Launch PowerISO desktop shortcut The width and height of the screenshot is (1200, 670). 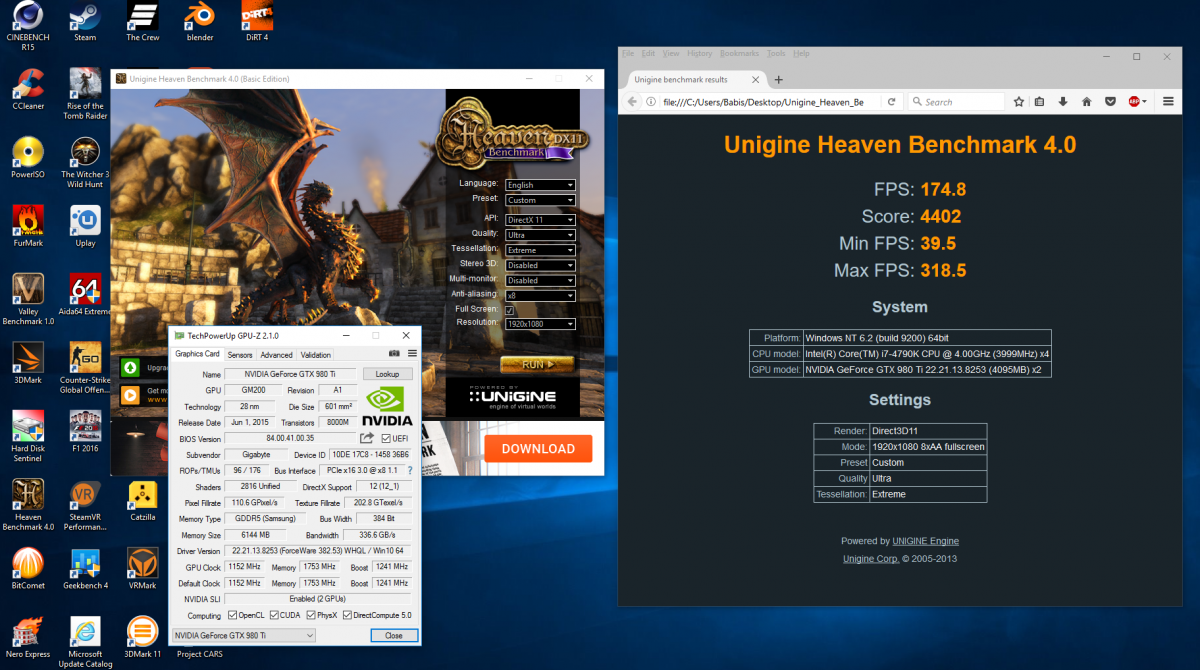[x=28, y=157]
